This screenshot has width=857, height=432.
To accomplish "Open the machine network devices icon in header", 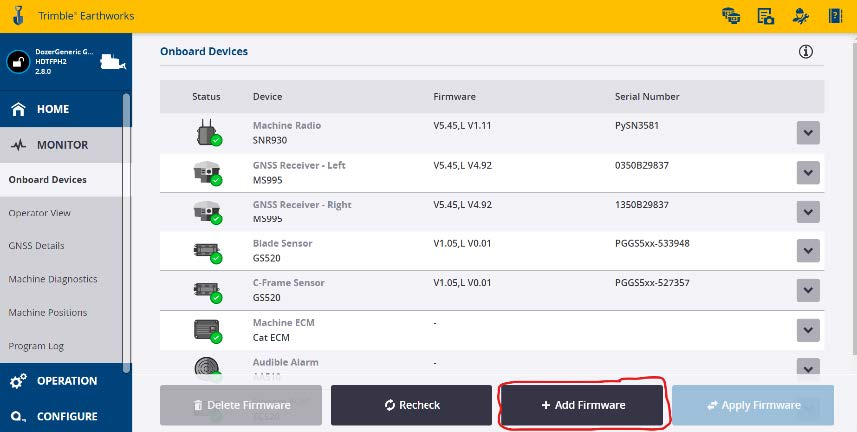I will coord(731,16).
